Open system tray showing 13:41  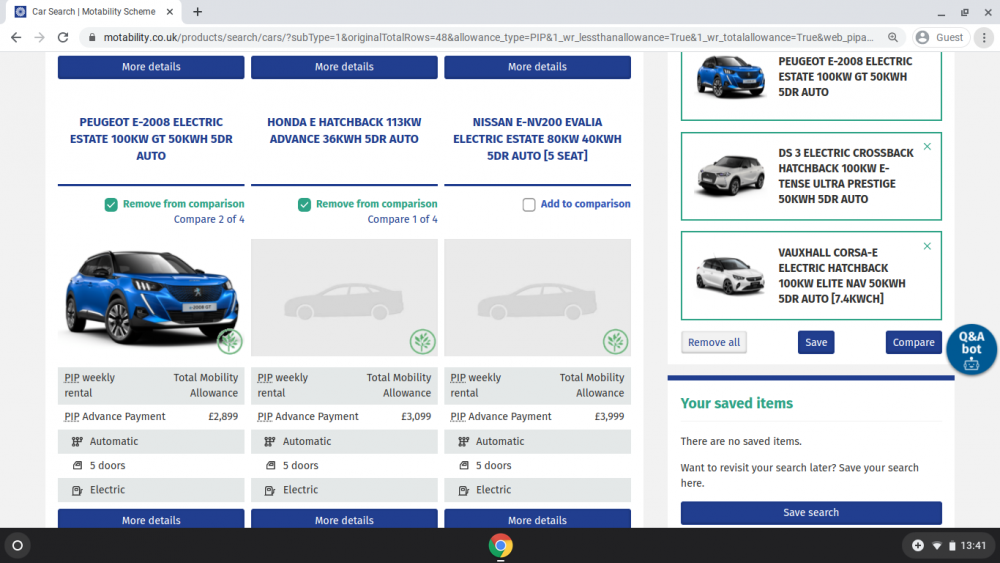(948, 546)
